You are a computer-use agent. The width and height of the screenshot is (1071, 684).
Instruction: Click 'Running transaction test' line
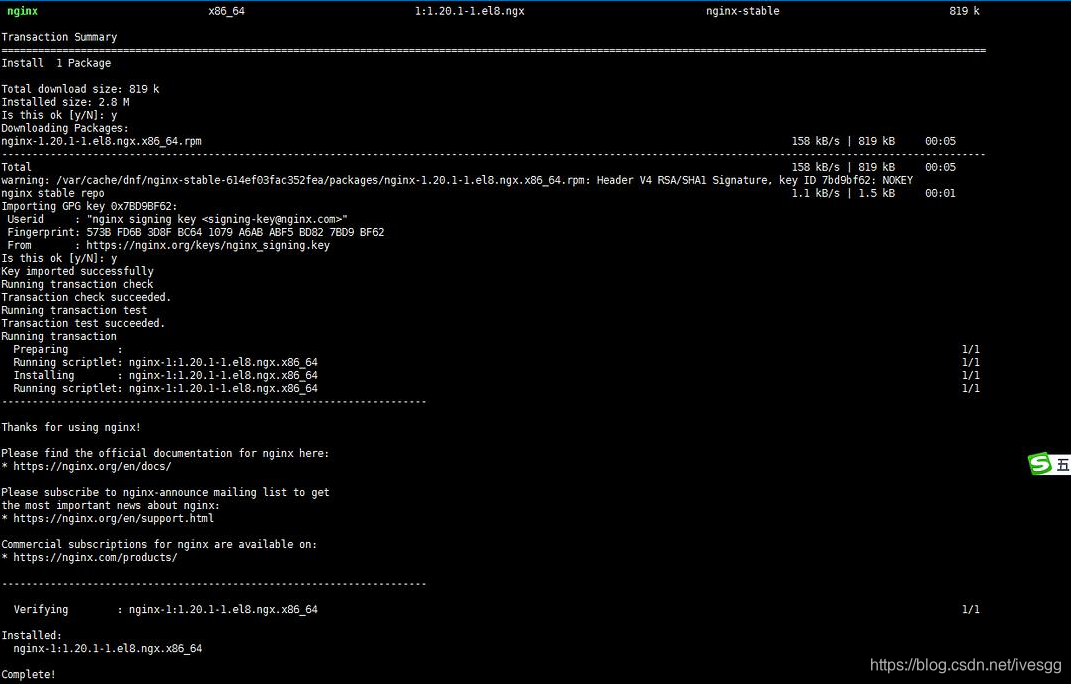[x=74, y=310]
